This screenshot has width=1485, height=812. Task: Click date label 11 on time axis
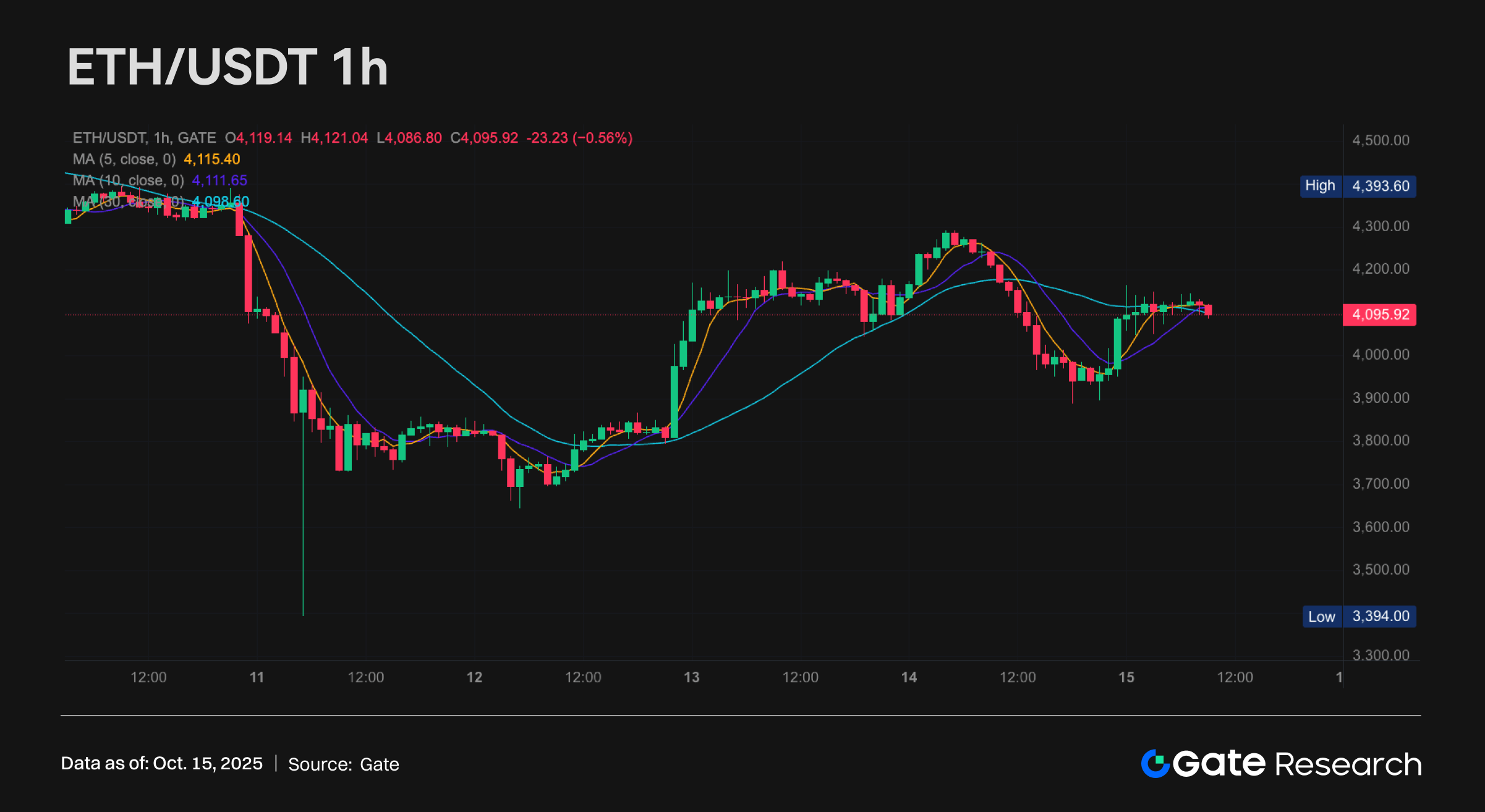(257, 677)
